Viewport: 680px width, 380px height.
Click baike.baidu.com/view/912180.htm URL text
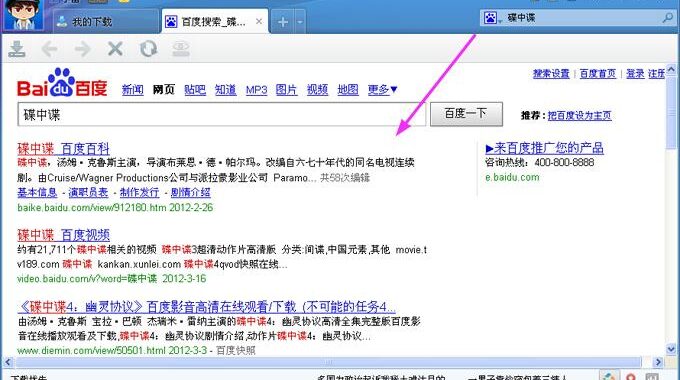tap(92, 207)
